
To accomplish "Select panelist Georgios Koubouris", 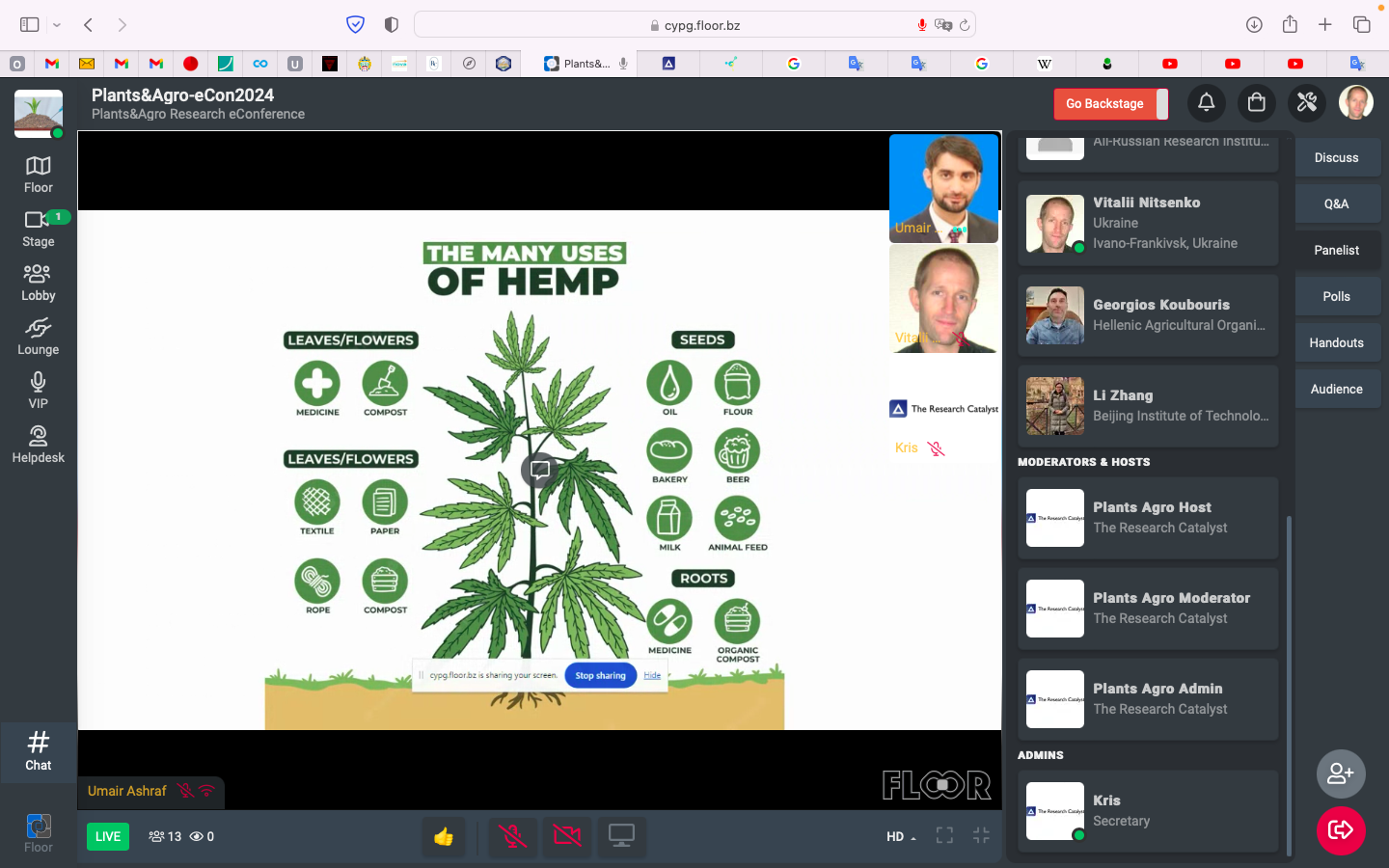I will tap(1148, 315).
